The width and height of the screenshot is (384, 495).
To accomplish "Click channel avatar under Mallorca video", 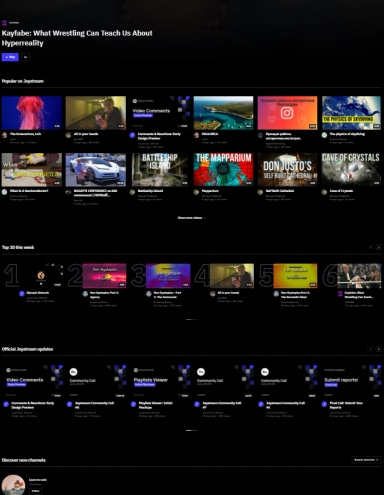I will (196, 135).
